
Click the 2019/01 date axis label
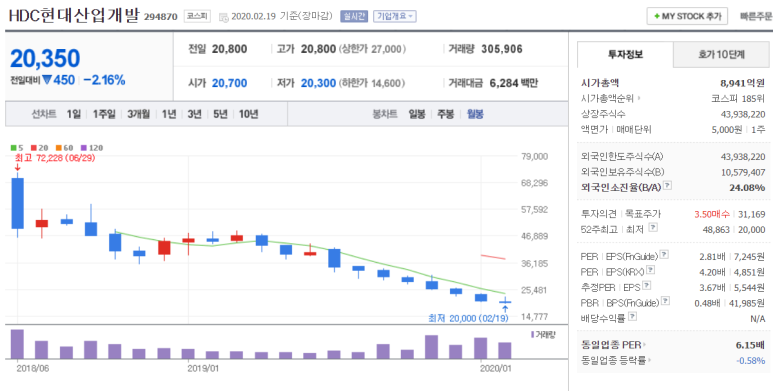[x=204, y=368]
